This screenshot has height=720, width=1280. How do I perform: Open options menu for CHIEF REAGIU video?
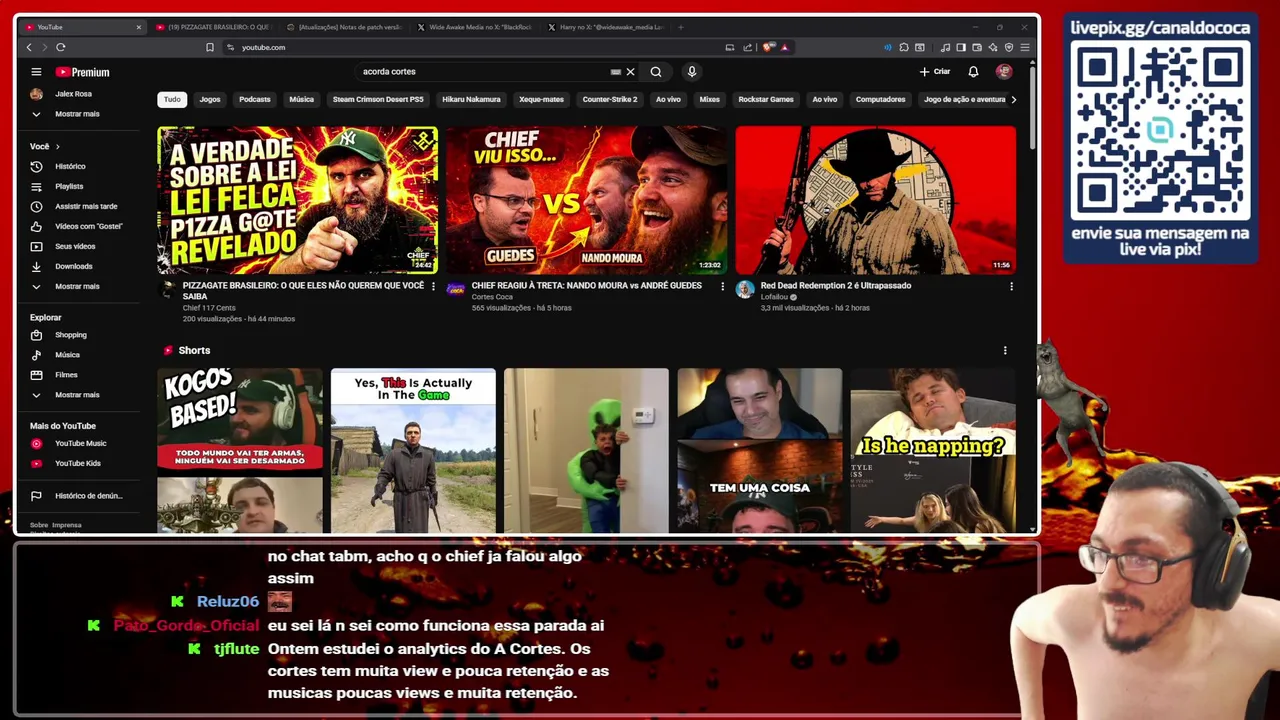[x=722, y=286]
